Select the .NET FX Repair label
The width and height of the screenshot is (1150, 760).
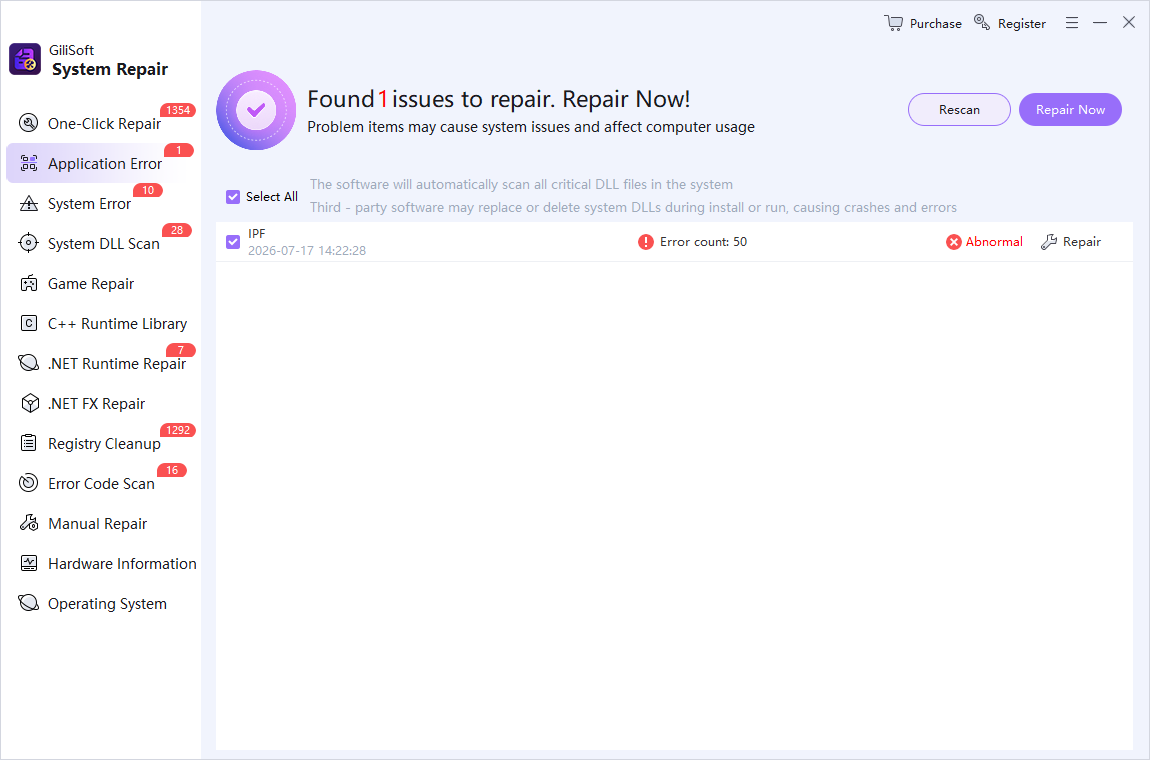point(96,403)
